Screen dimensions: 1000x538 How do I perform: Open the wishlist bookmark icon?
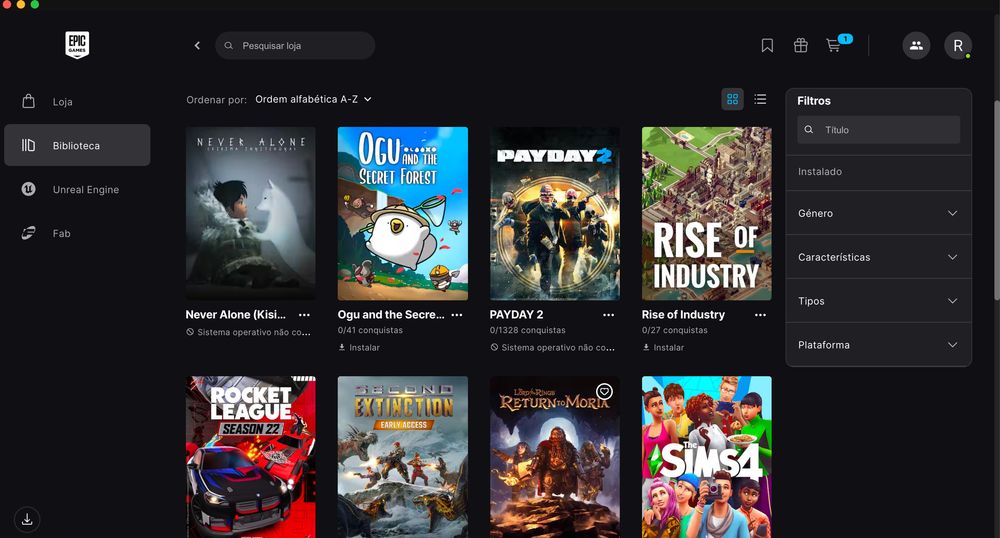point(767,45)
